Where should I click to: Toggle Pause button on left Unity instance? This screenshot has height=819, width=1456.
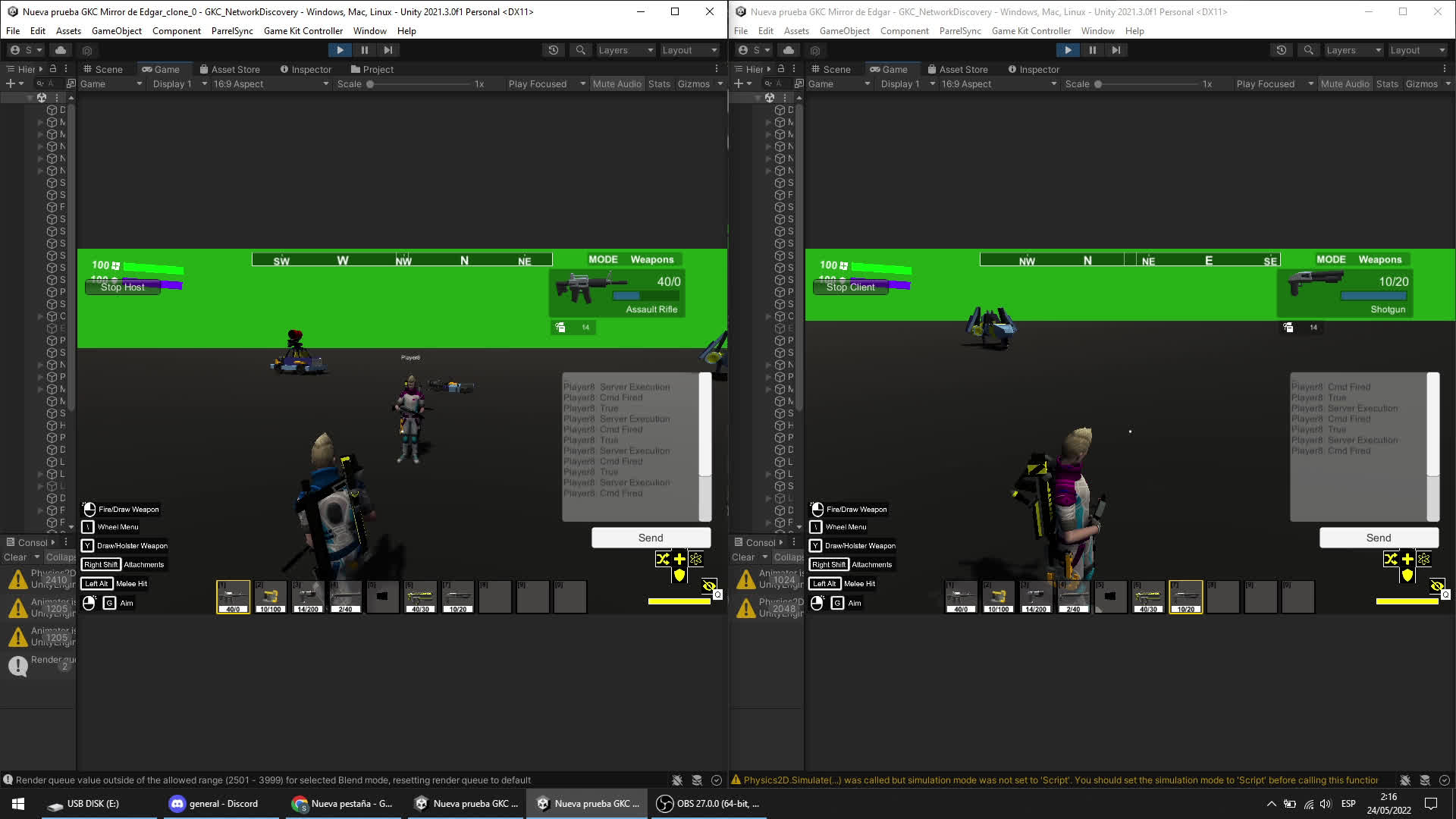point(364,50)
